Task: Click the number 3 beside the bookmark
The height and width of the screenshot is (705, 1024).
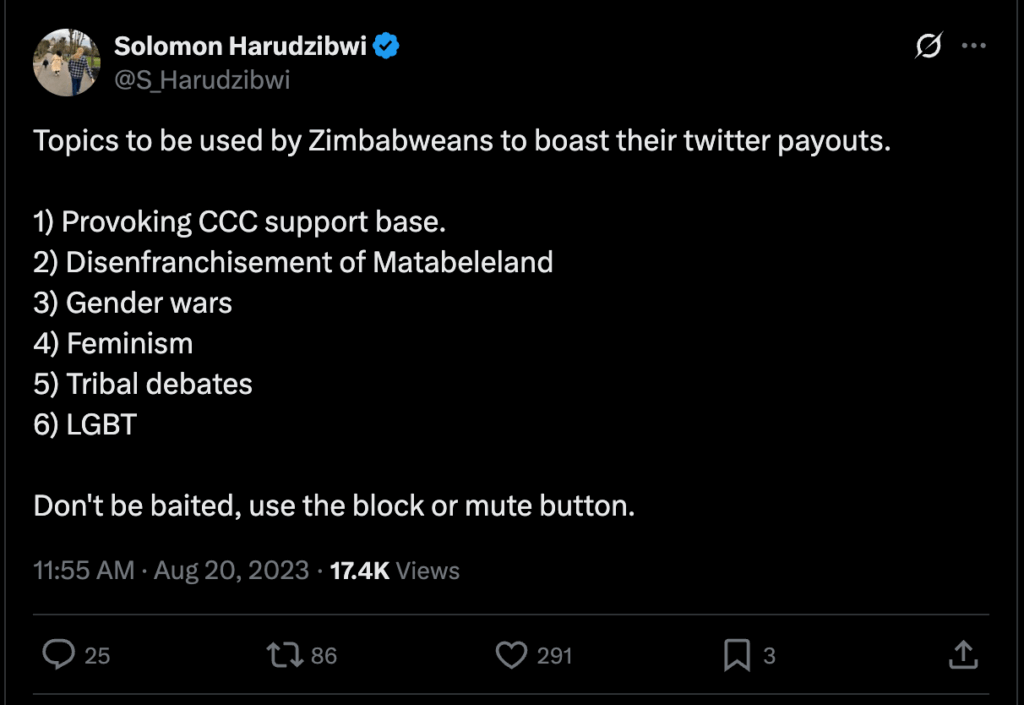Action: pos(769,656)
